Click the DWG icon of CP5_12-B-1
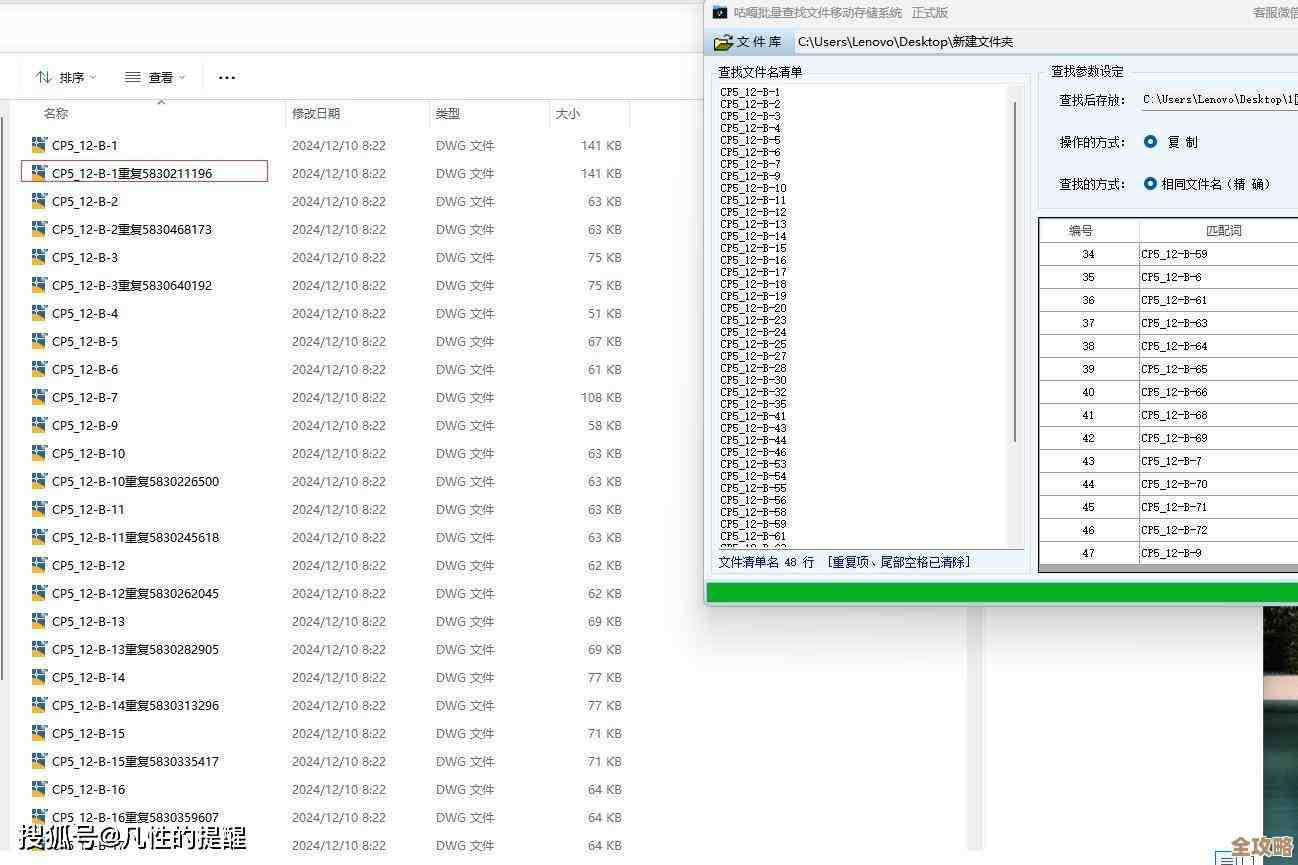The image size is (1298, 865). 39,145
